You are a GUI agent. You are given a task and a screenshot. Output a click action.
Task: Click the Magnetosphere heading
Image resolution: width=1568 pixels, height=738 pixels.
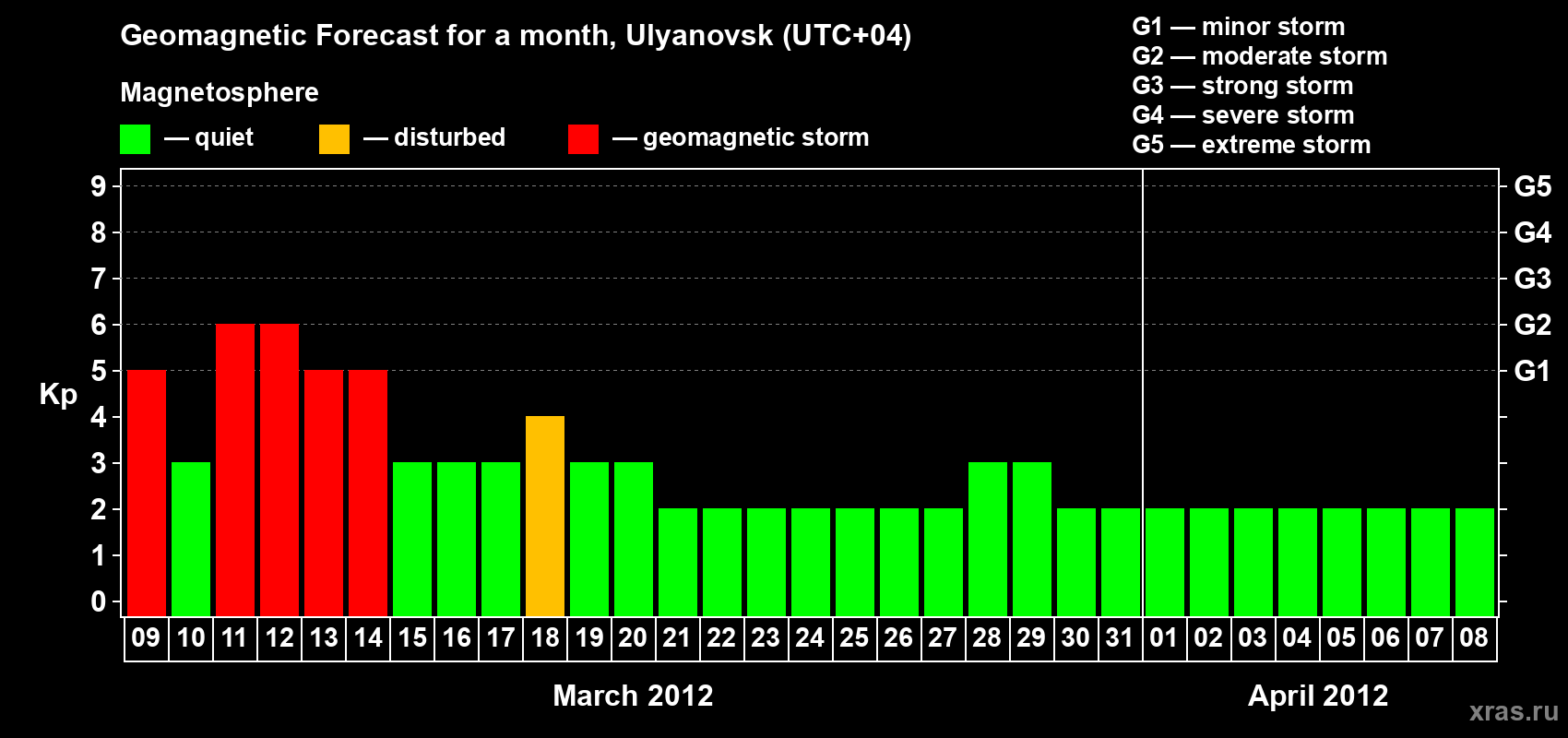tap(220, 93)
